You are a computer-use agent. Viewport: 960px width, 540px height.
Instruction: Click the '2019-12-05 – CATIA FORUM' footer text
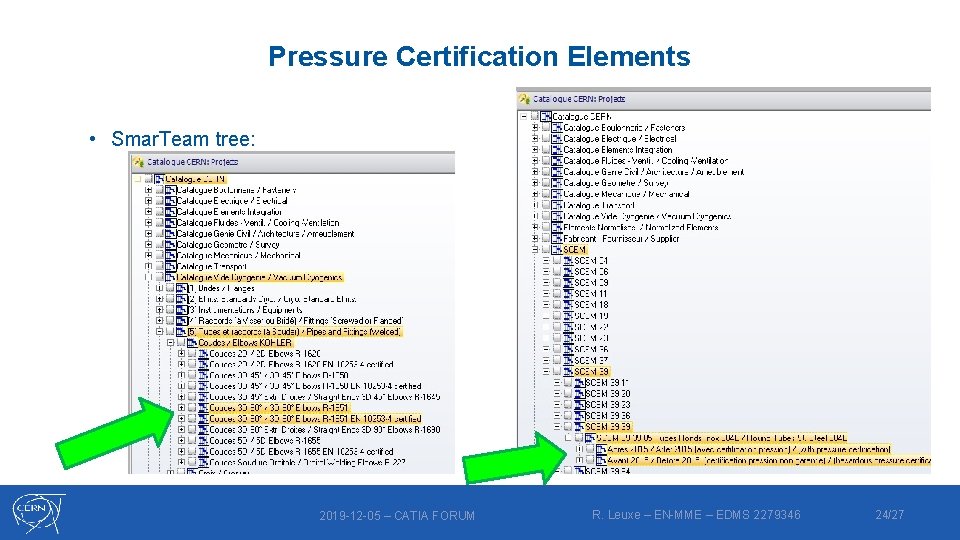coord(397,516)
